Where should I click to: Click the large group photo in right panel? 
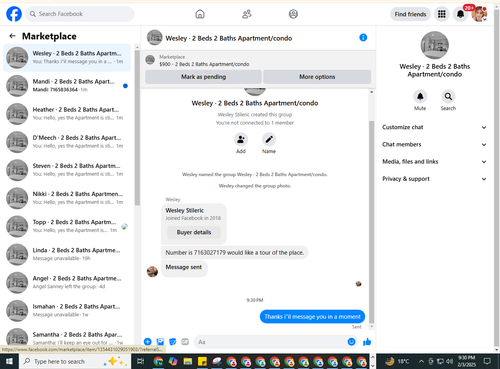pos(434,45)
